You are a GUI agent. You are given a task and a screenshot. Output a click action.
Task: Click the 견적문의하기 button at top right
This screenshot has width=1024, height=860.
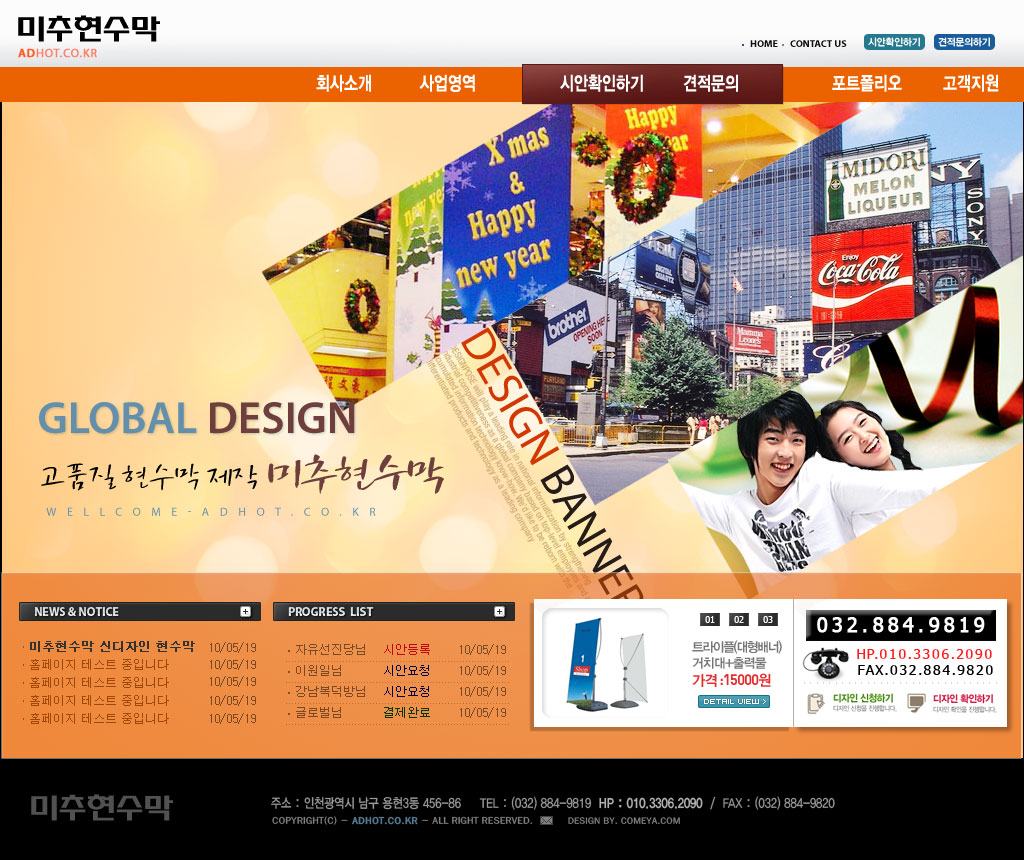tap(964, 42)
